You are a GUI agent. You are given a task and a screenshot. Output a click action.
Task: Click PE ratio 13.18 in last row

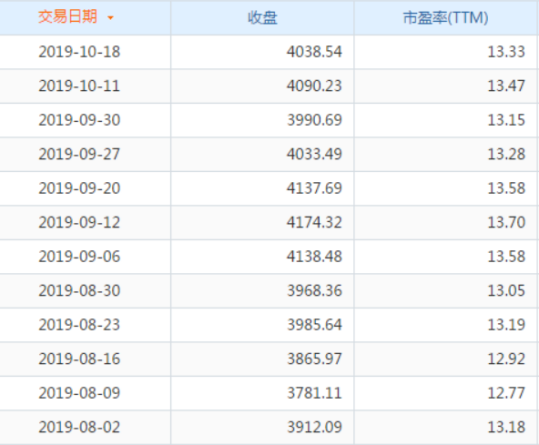(506, 427)
